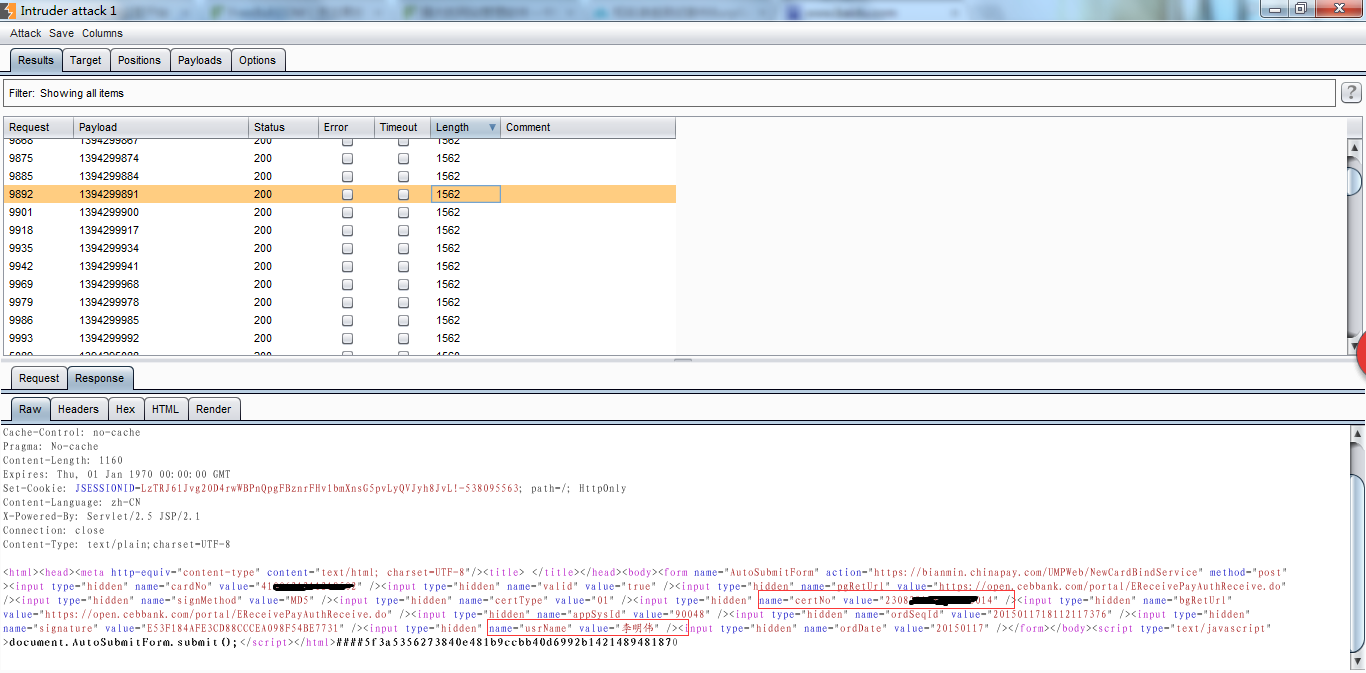Sort by the Payload column header

pos(161,127)
